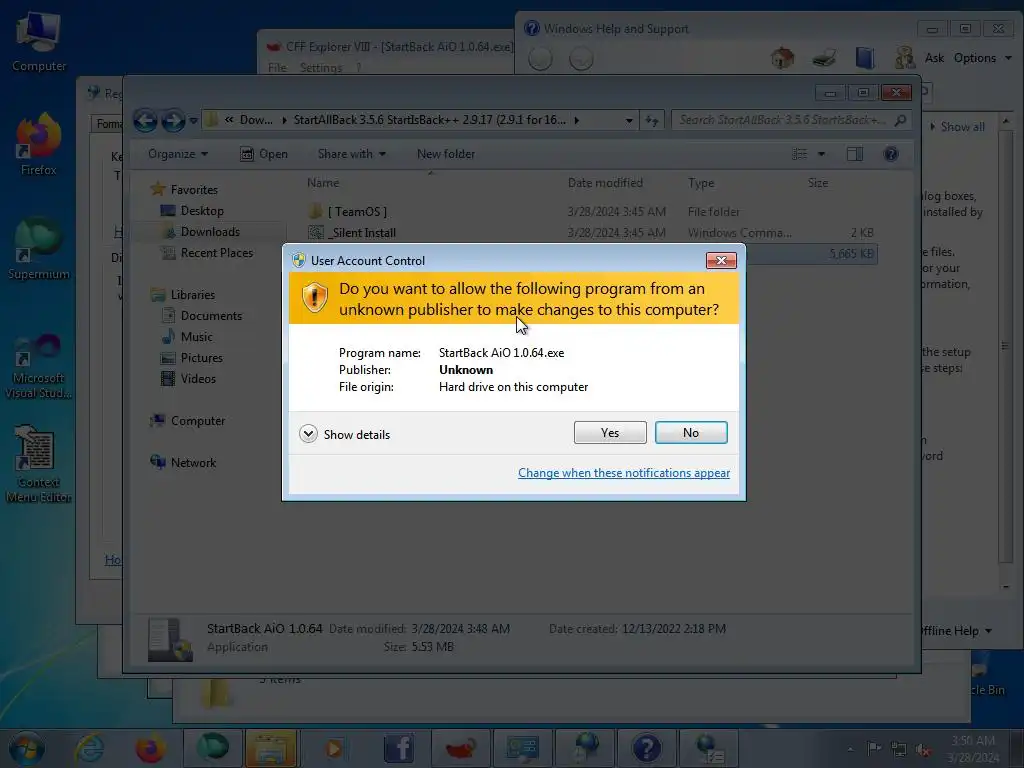Open the address bar history dropdown
Screen dimensions: 1024x768
[x=629, y=120]
